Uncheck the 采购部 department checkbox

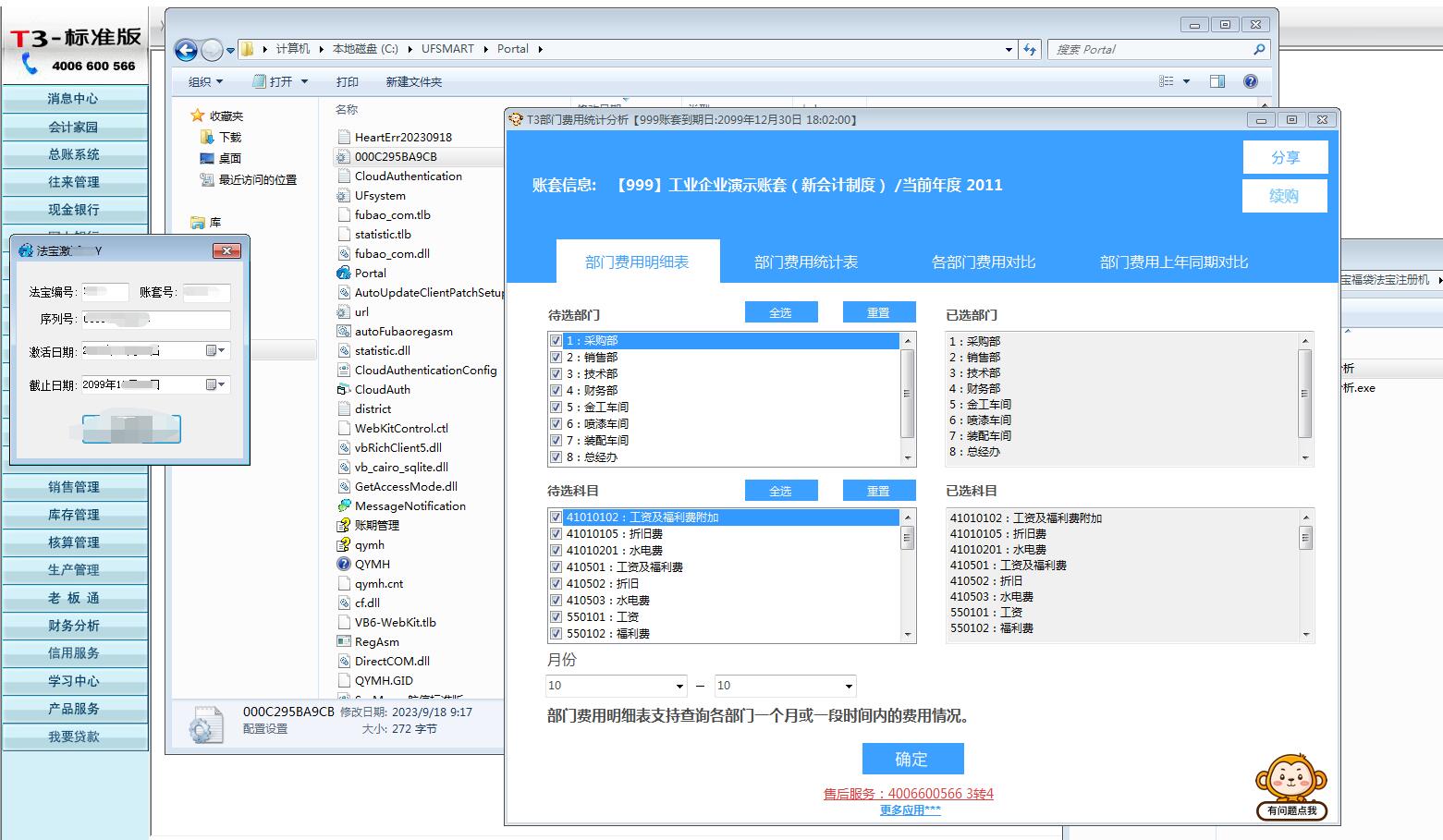[x=556, y=341]
